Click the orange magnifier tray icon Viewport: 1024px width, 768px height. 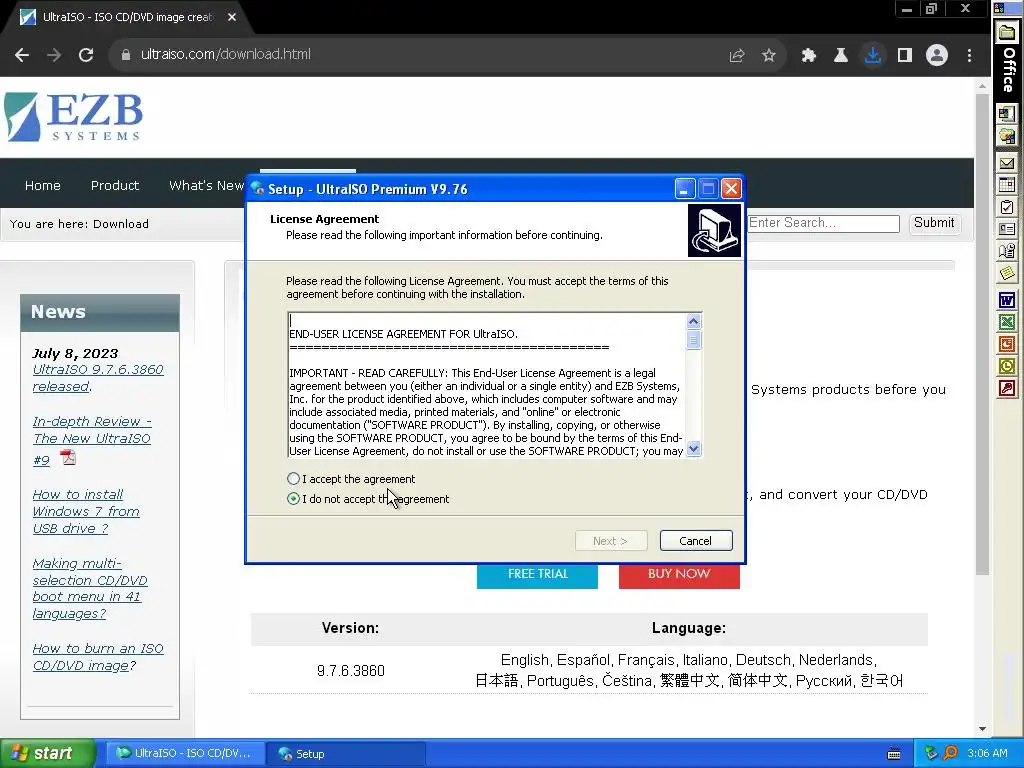coord(950,754)
